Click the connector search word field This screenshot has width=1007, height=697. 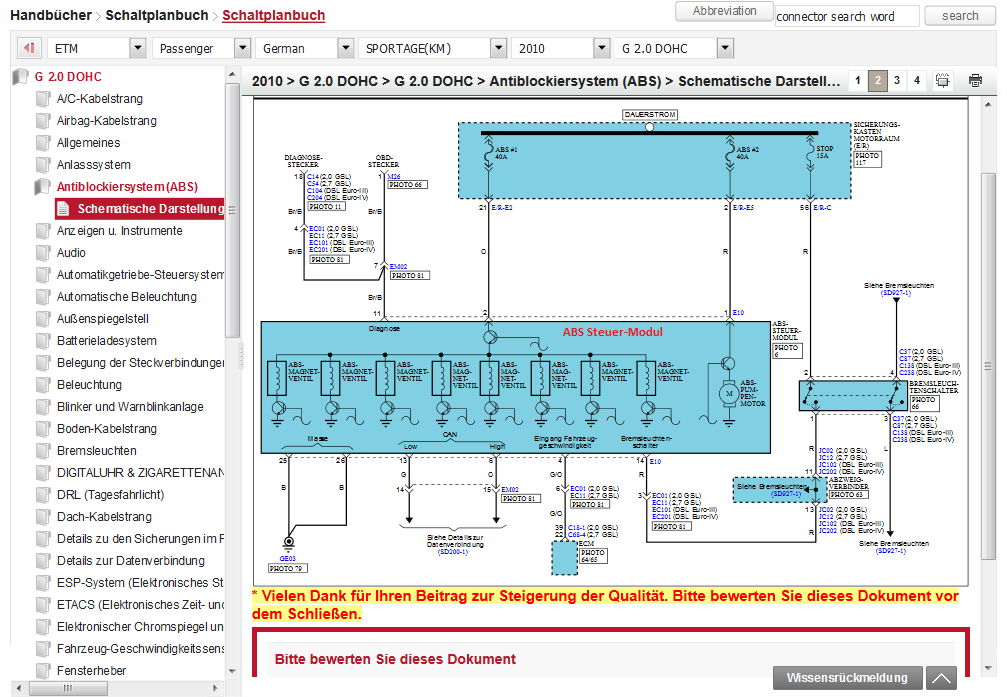[846, 16]
